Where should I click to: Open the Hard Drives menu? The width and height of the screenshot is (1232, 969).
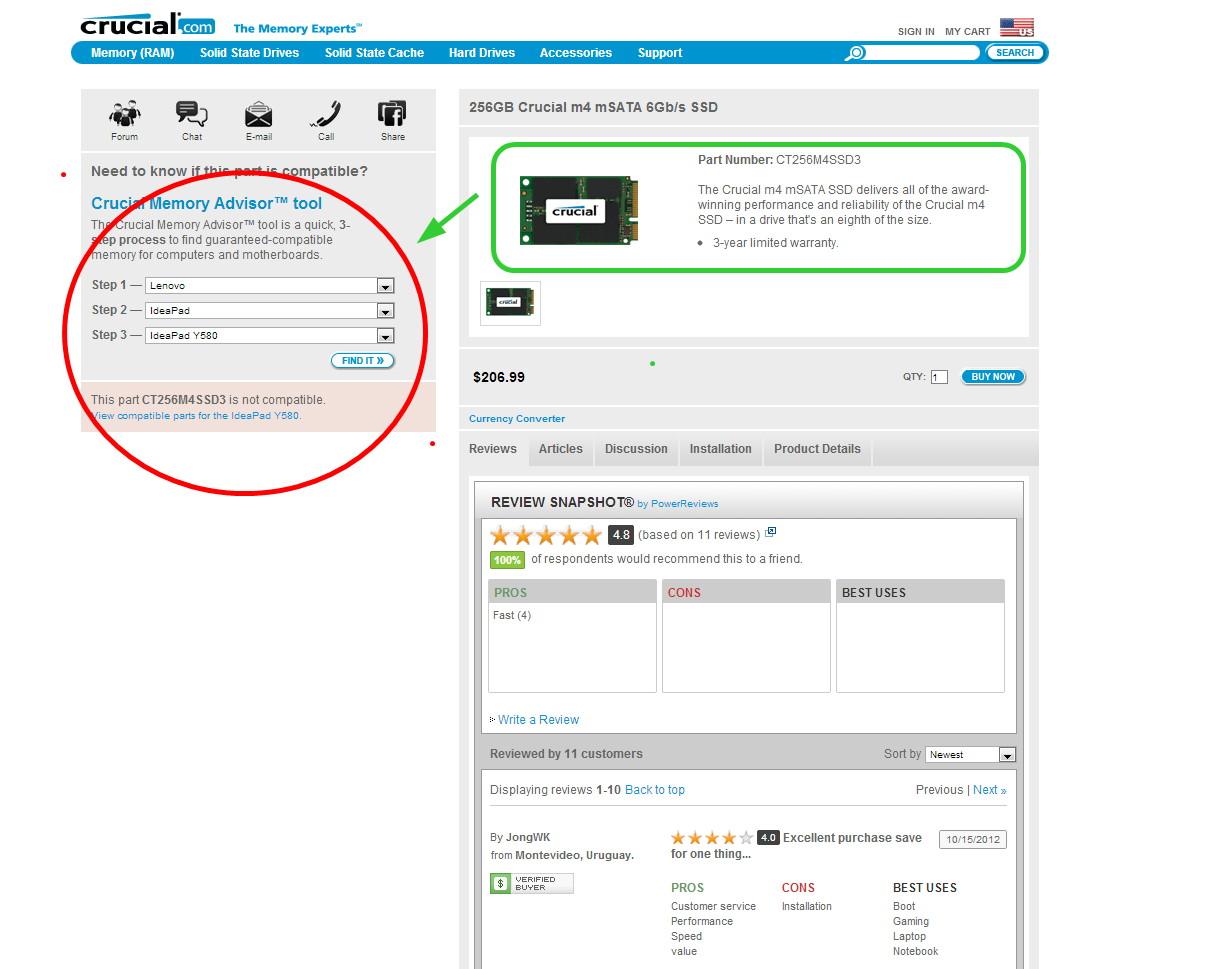(482, 53)
